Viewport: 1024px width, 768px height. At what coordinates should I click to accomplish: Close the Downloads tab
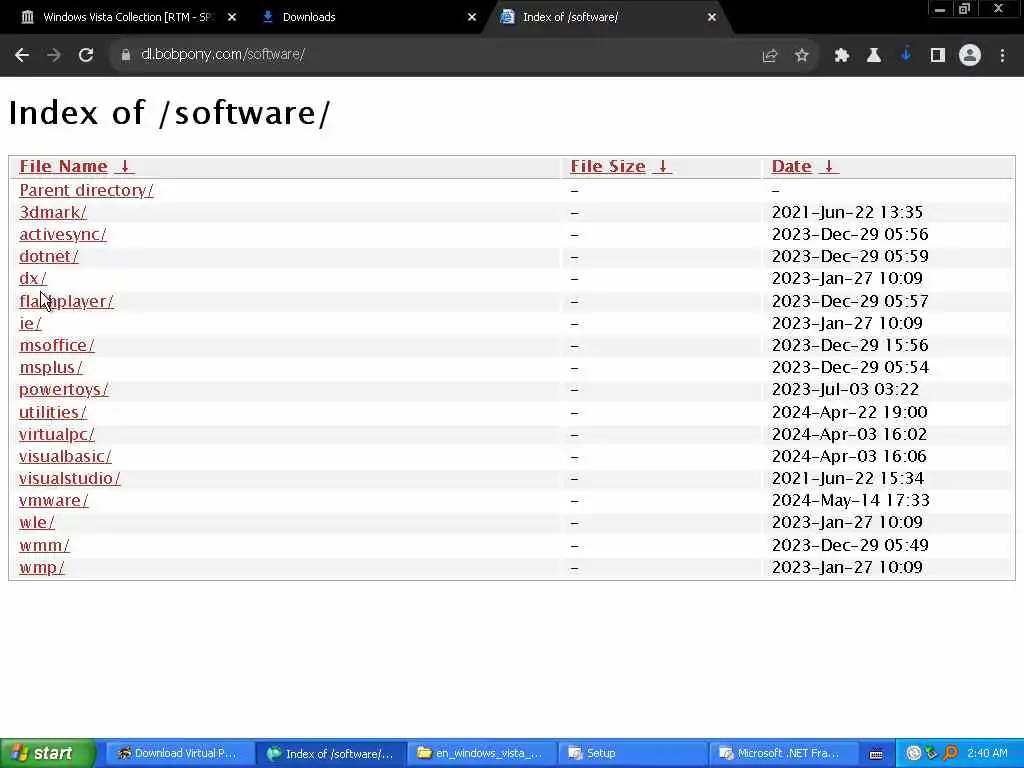point(472,17)
